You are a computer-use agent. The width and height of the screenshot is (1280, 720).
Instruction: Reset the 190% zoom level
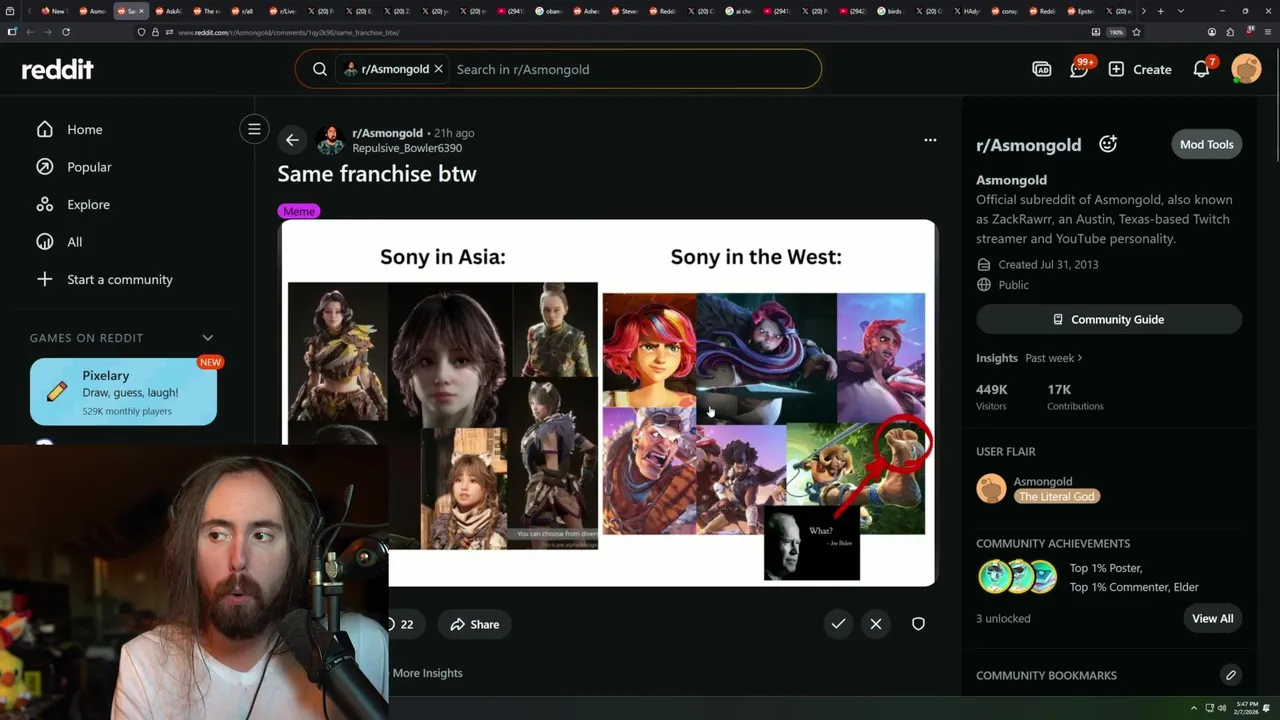(x=1116, y=32)
